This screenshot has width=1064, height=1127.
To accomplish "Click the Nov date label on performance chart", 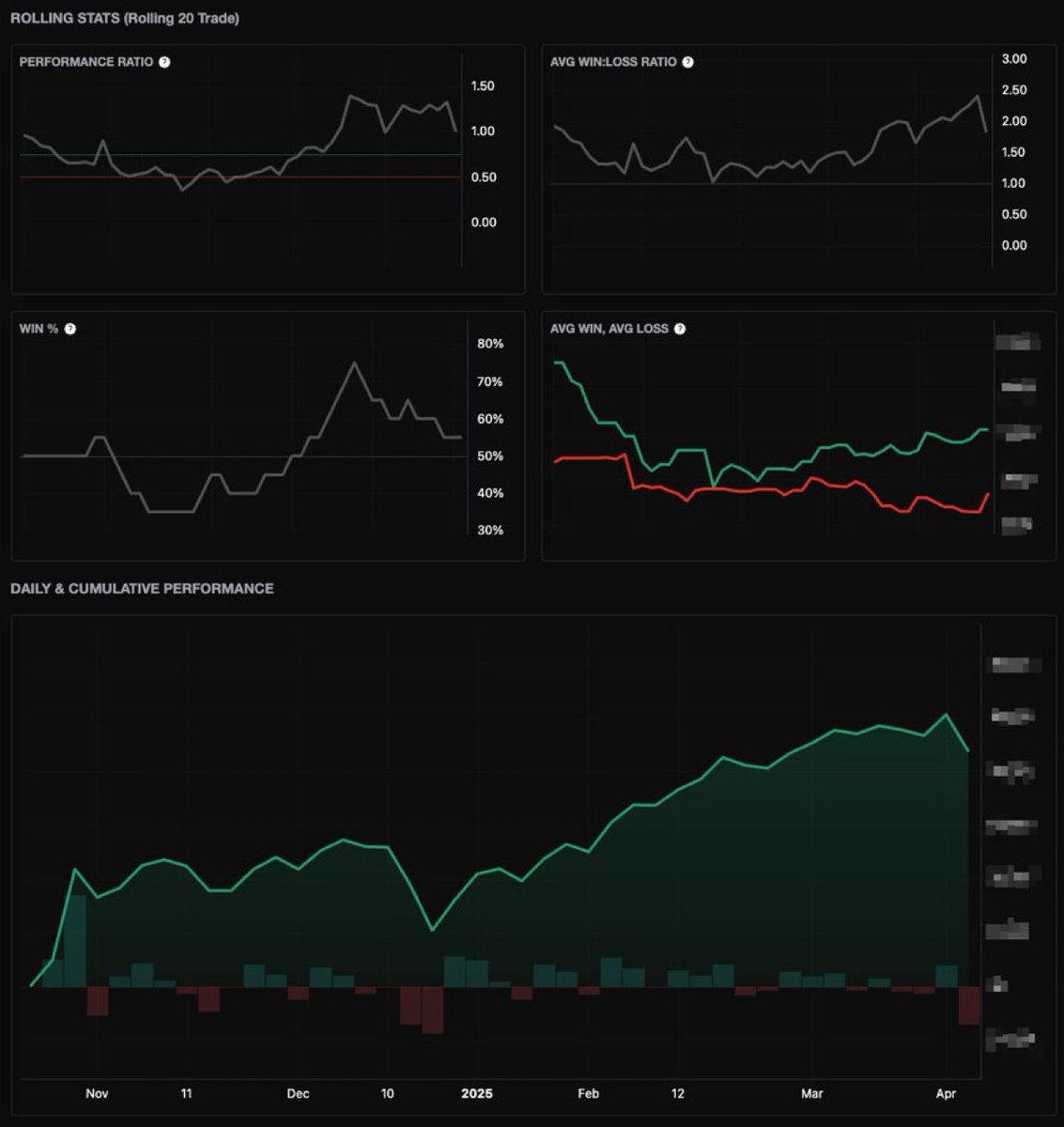I will click(x=97, y=1093).
